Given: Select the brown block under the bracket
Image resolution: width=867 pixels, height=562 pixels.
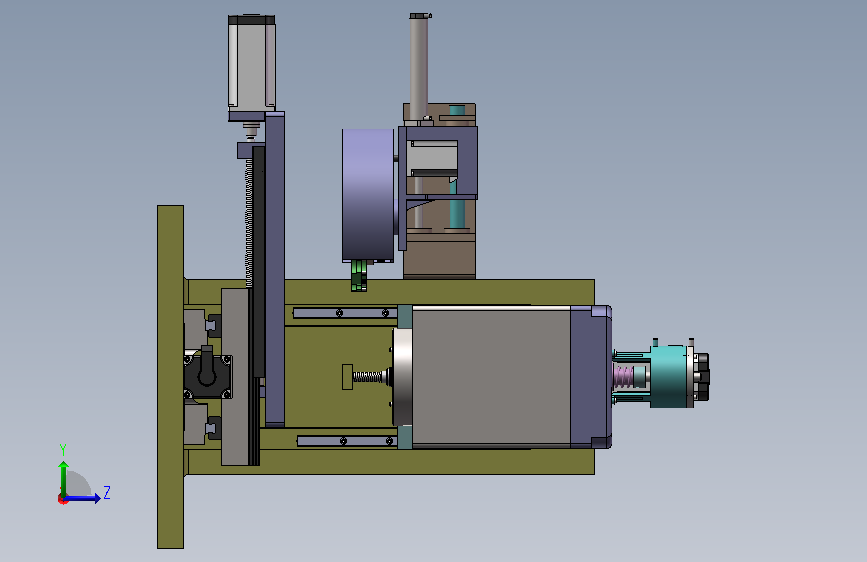Looking at the screenshot, I should pos(440,256).
